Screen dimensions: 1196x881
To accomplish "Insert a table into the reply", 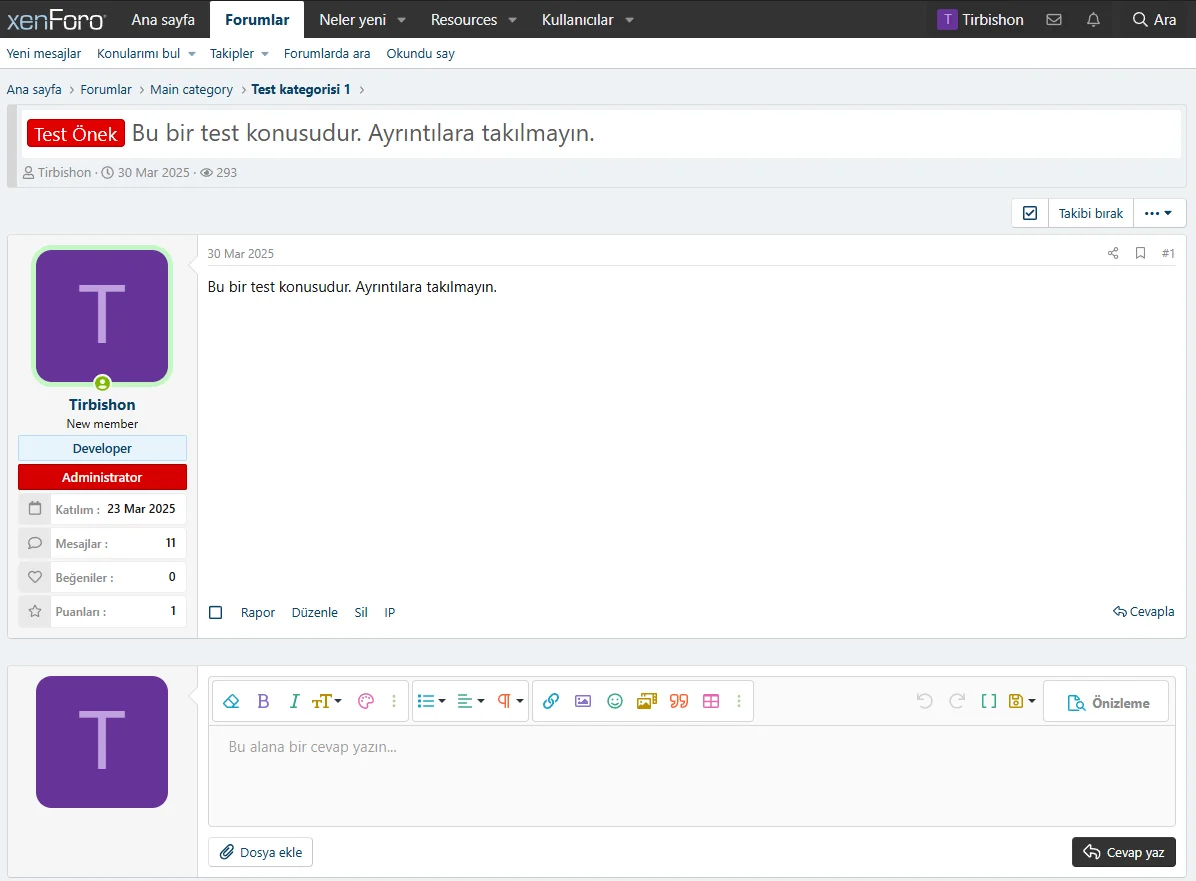I will (711, 701).
